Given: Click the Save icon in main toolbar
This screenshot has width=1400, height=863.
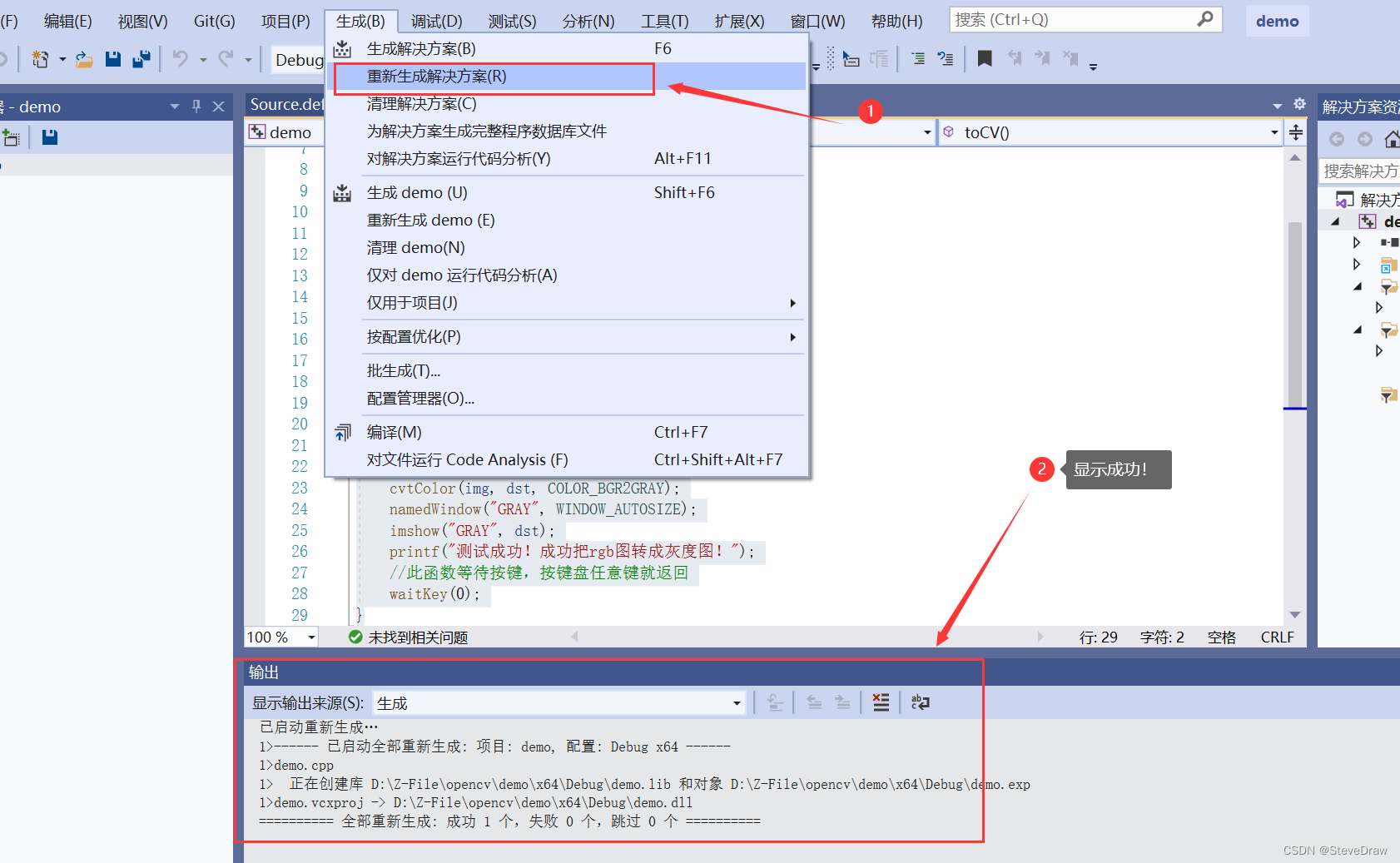Looking at the screenshot, I should click(x=113, y=59).
